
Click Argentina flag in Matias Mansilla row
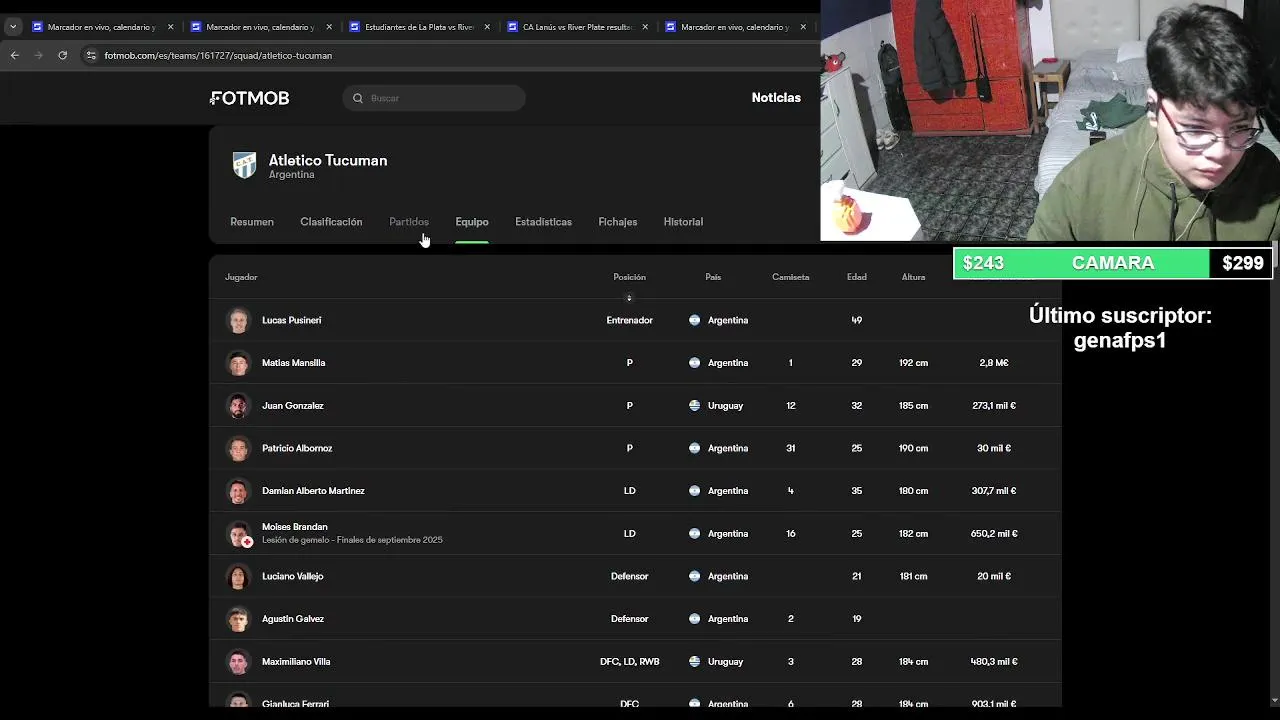coord(694,363)
